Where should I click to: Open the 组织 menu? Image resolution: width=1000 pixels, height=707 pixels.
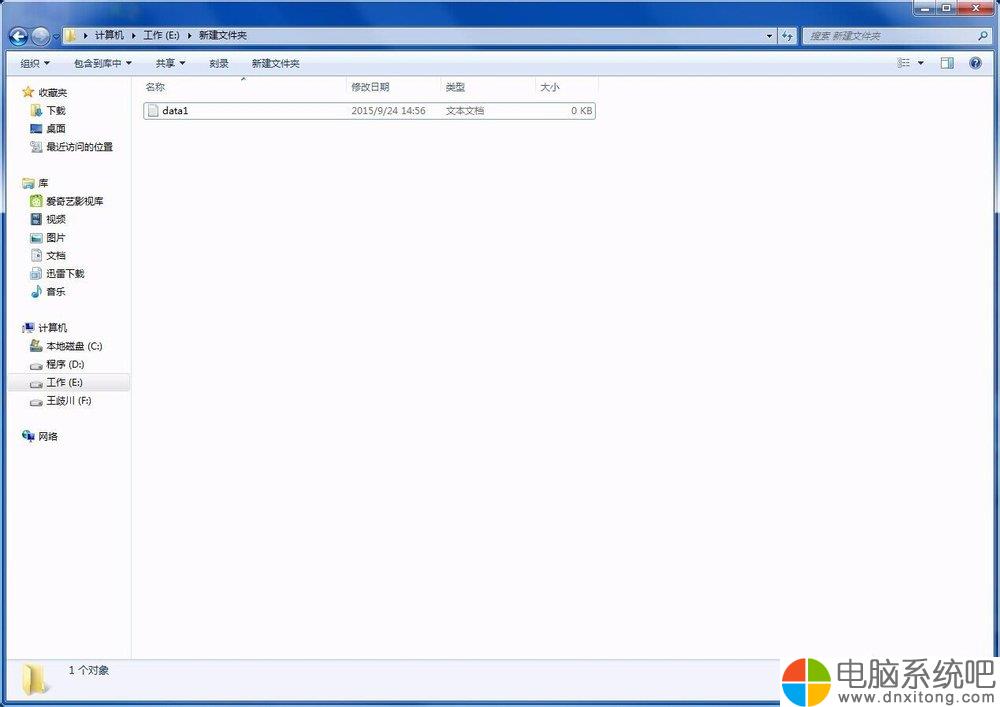click(x=34, y=63)
